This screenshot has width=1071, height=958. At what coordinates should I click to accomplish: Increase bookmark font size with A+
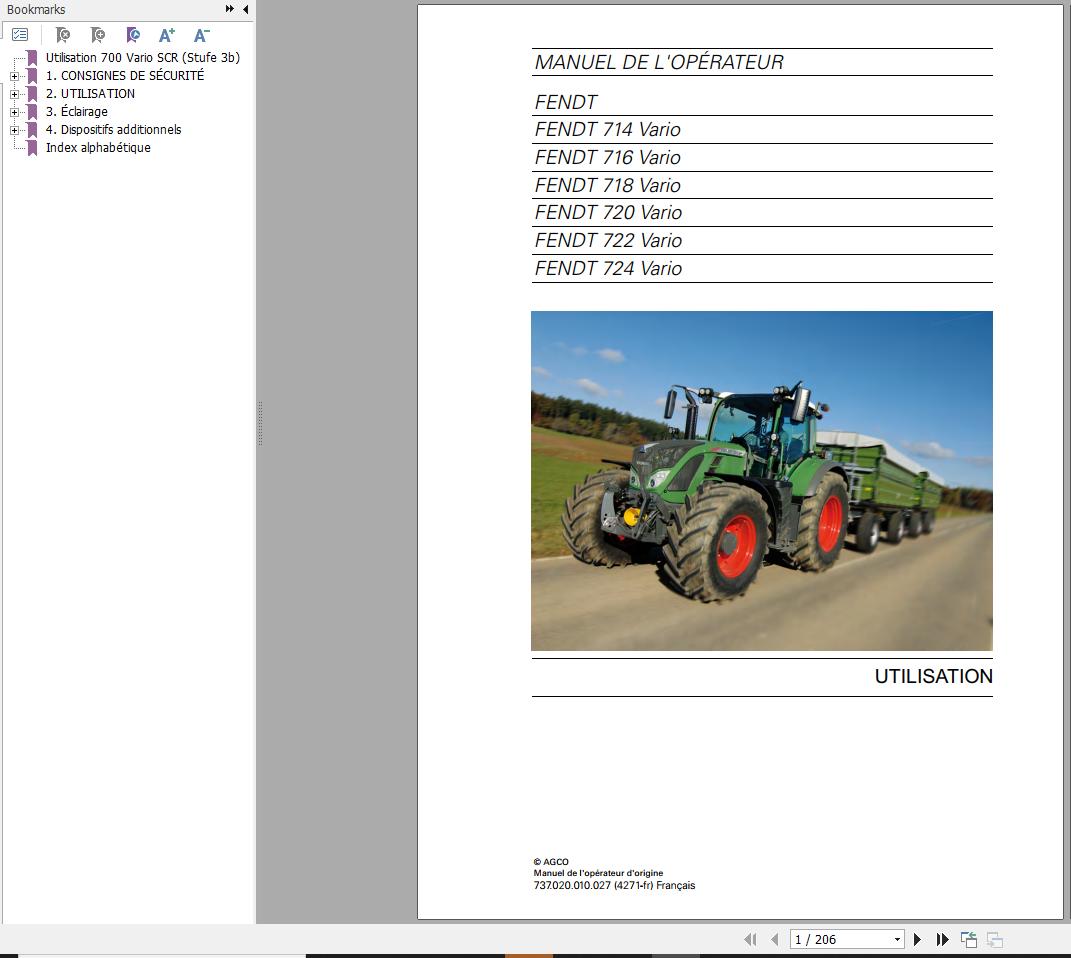pos(167,35)
